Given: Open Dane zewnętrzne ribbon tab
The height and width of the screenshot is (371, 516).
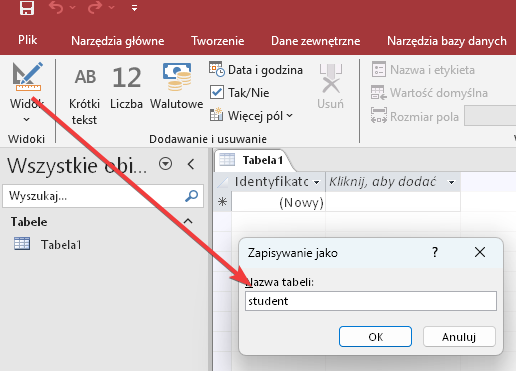Looking at the screenshot, I should [316, 41].
